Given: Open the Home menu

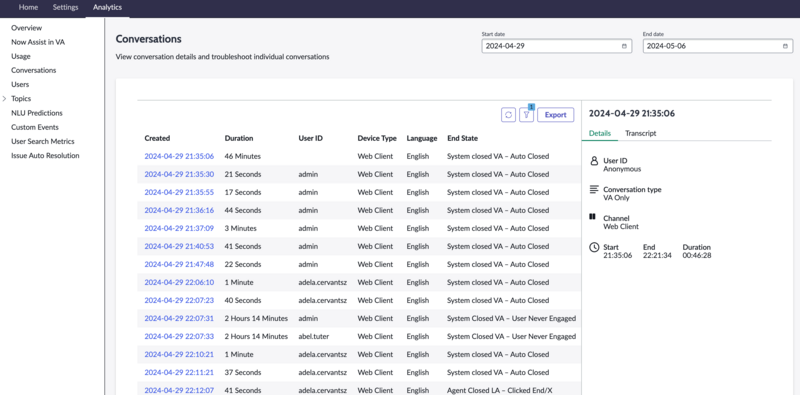Looking at the screenshot, I should tap(28, 8).
